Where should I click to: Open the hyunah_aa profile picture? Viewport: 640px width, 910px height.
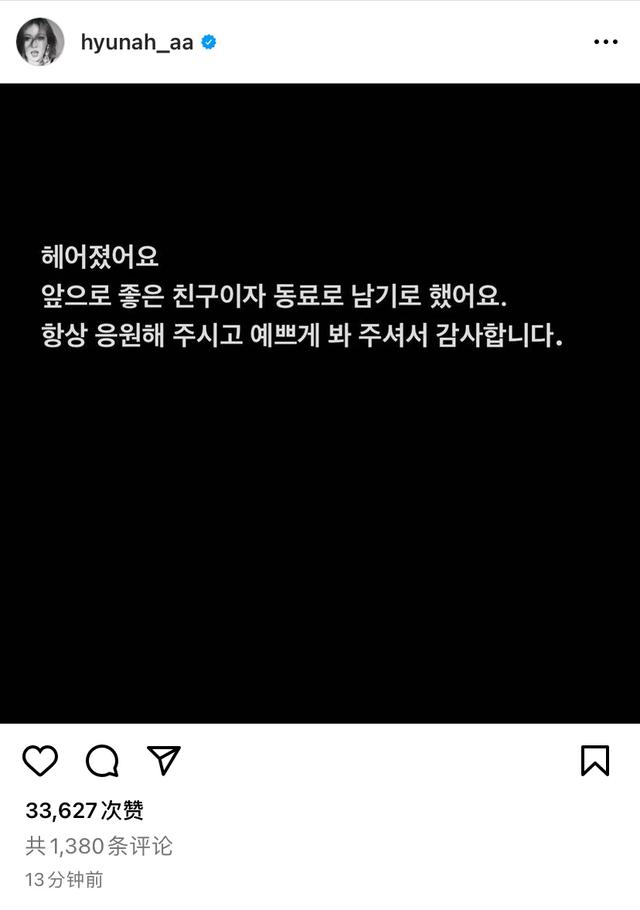click(40, 42)
